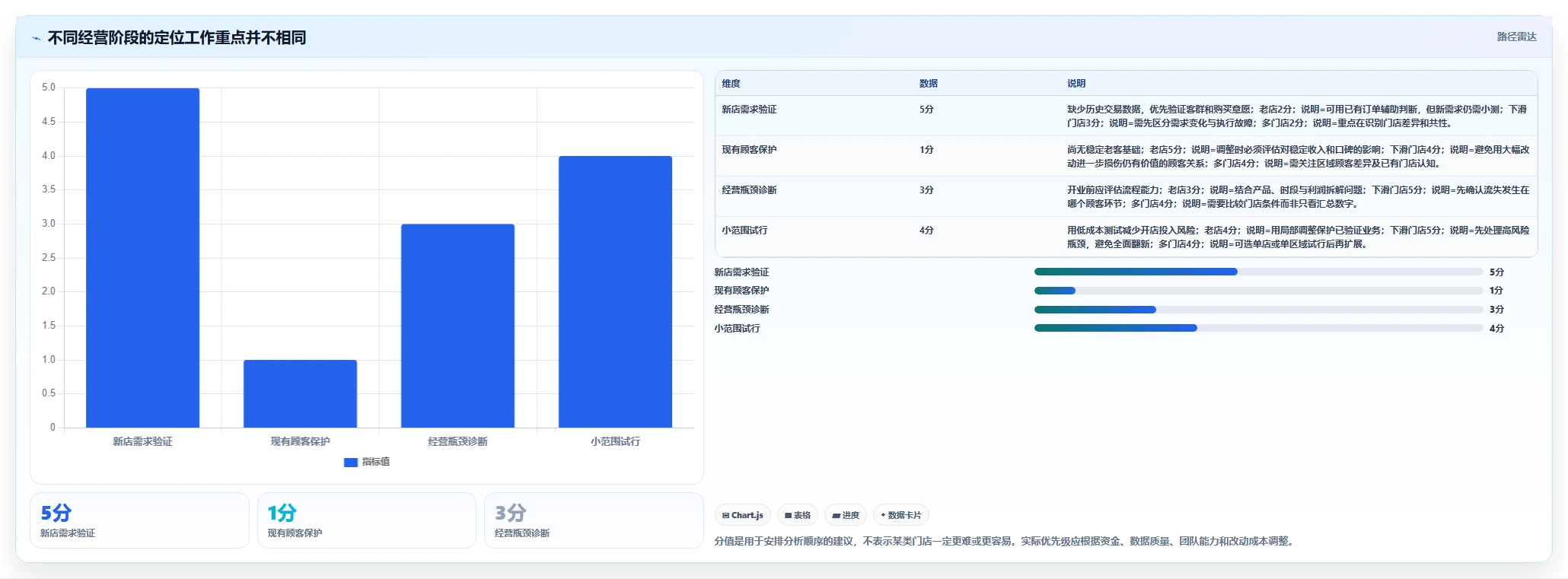Click the 5分 value beside the progress bar
This screenshot has width=1568, height=579.
(1496, 272)
